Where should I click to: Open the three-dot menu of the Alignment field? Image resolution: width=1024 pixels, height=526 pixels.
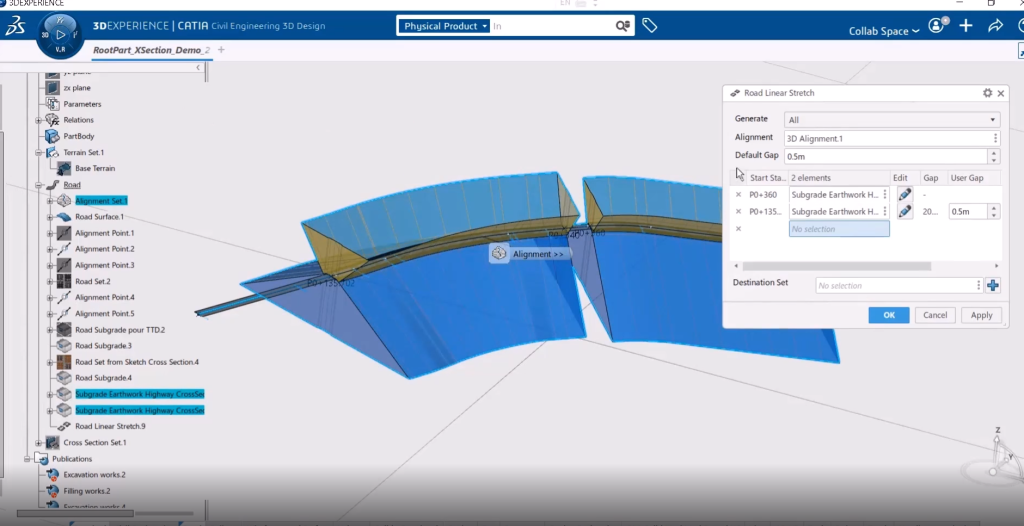(995, 138)
